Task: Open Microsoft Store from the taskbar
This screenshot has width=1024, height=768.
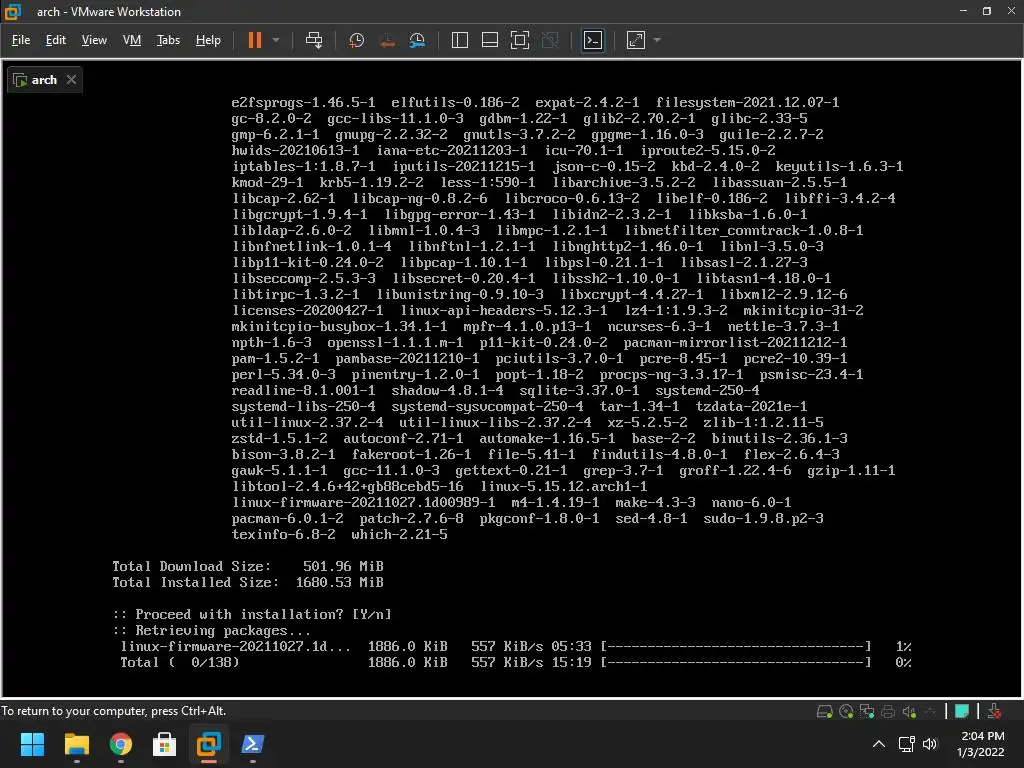Action: (x=165, y=744)
